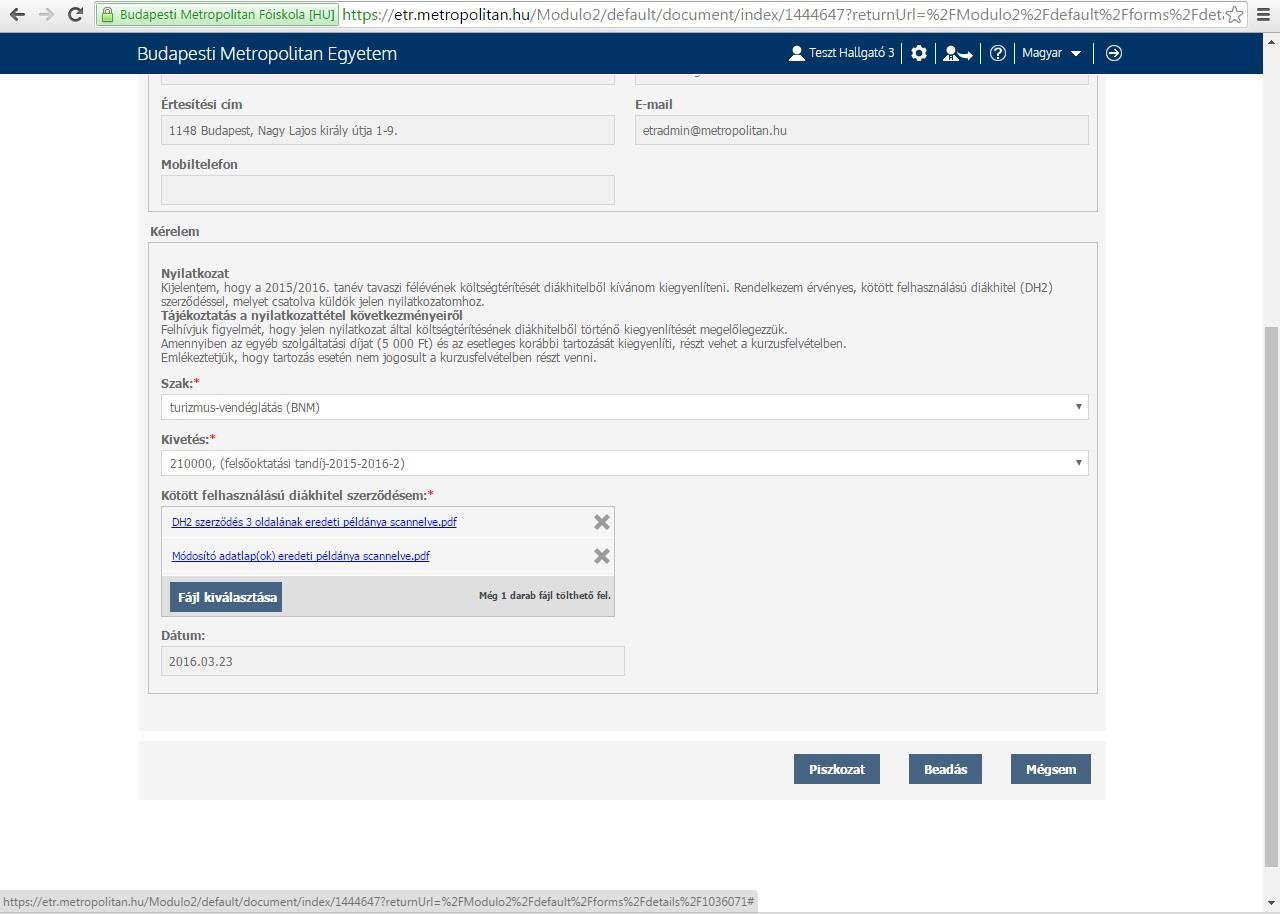Cancel with the Mégsem button

[1051, 769]
